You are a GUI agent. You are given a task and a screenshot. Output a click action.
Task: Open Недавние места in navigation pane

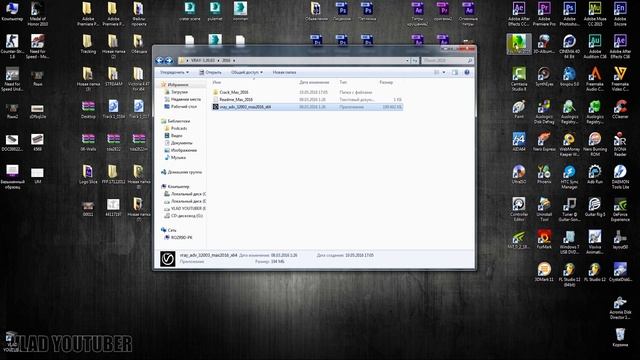tap(186, 99)
